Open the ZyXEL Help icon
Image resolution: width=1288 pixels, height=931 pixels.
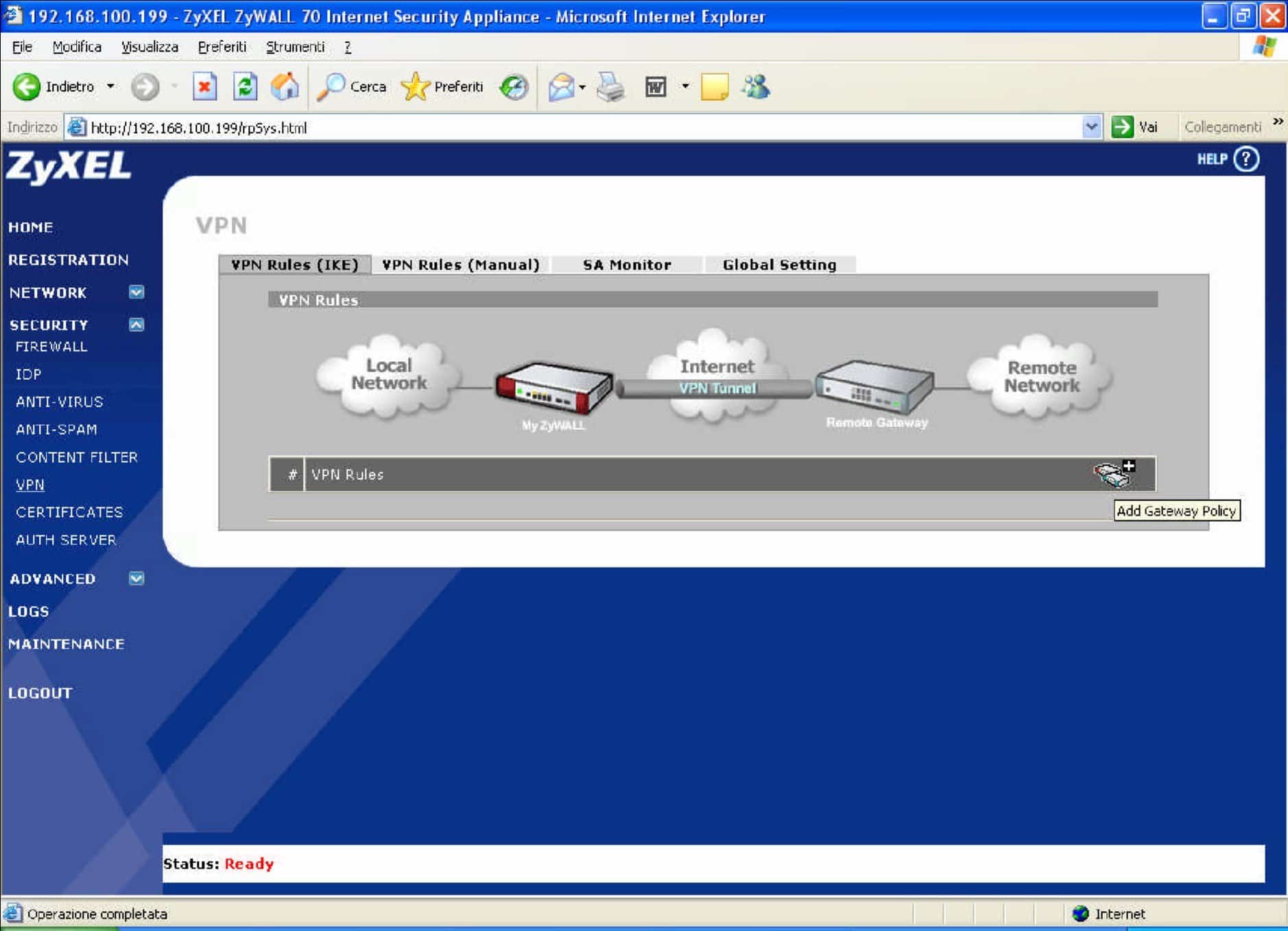point(1246,159)
